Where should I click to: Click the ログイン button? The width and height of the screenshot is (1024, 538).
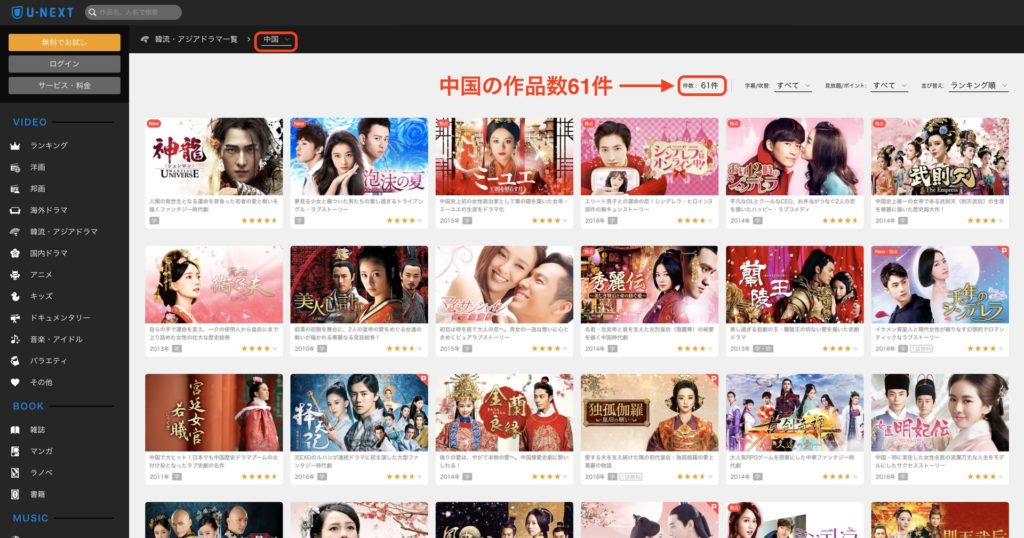(x=64, y=64)
